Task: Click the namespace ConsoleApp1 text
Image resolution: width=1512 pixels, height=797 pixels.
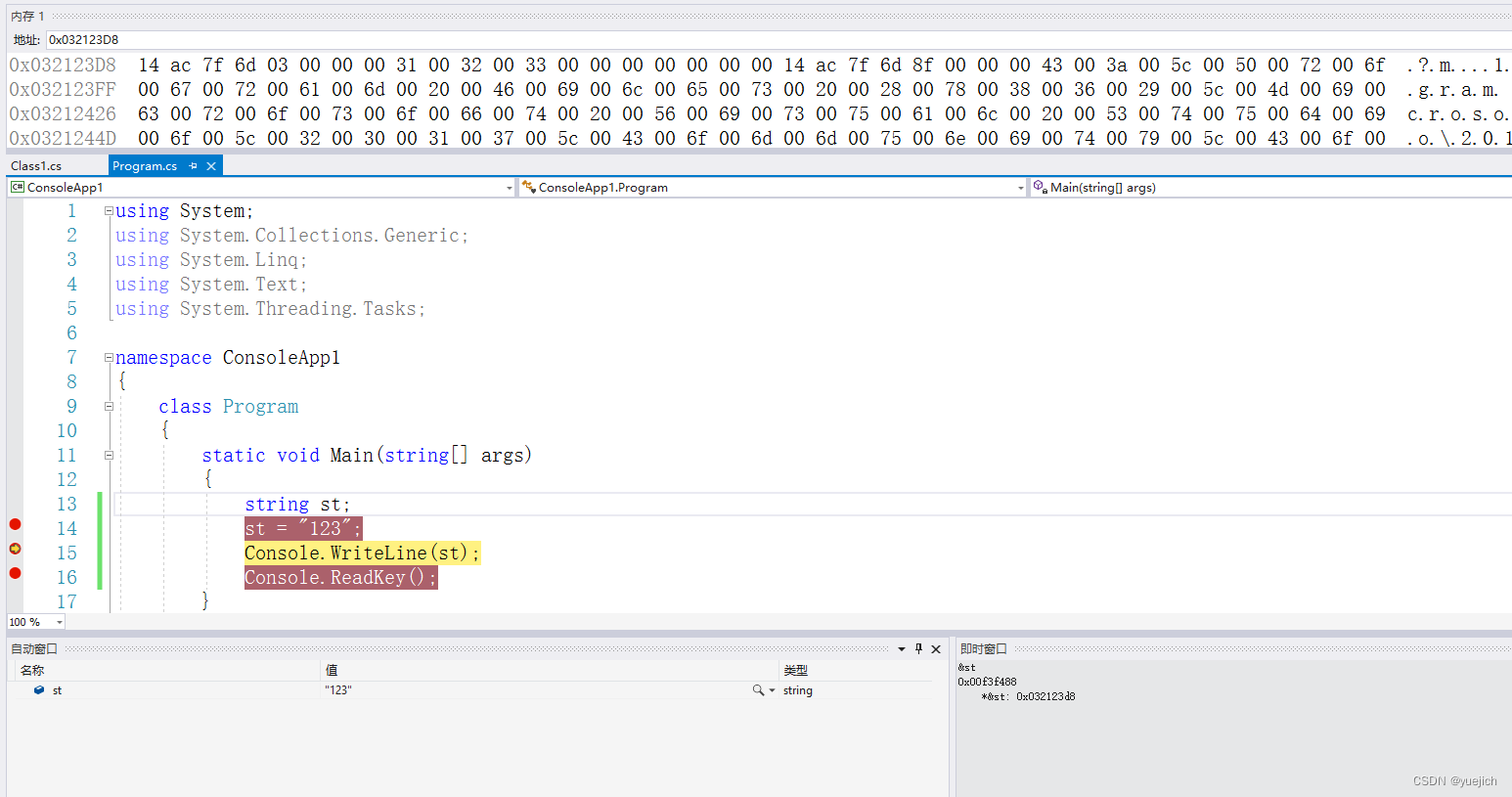Action: (x=228, y=358)
